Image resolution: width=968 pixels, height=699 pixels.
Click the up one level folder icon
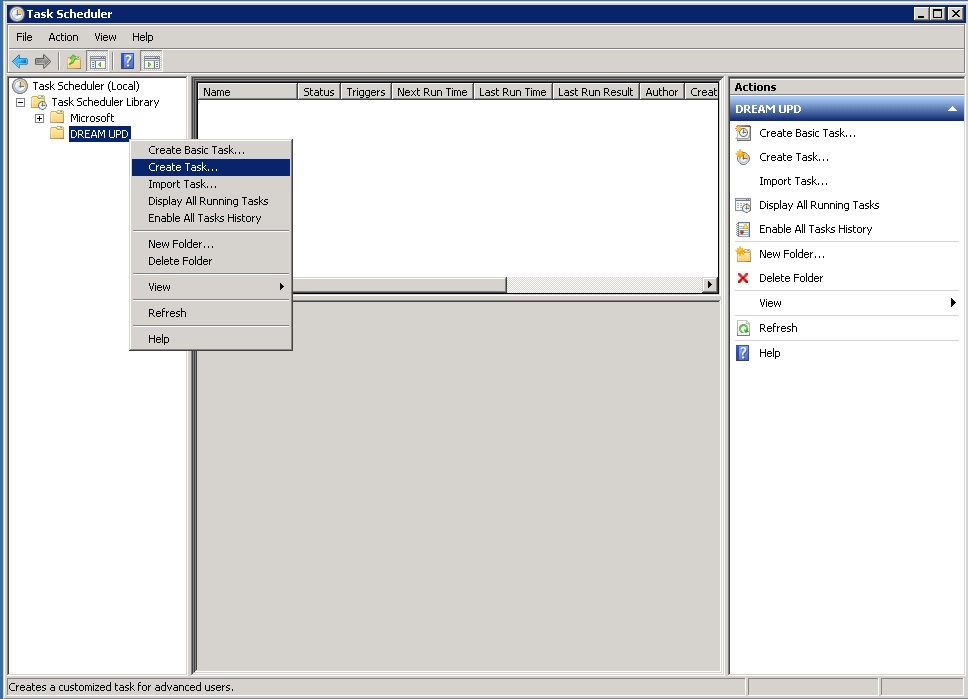click(74, 61)
